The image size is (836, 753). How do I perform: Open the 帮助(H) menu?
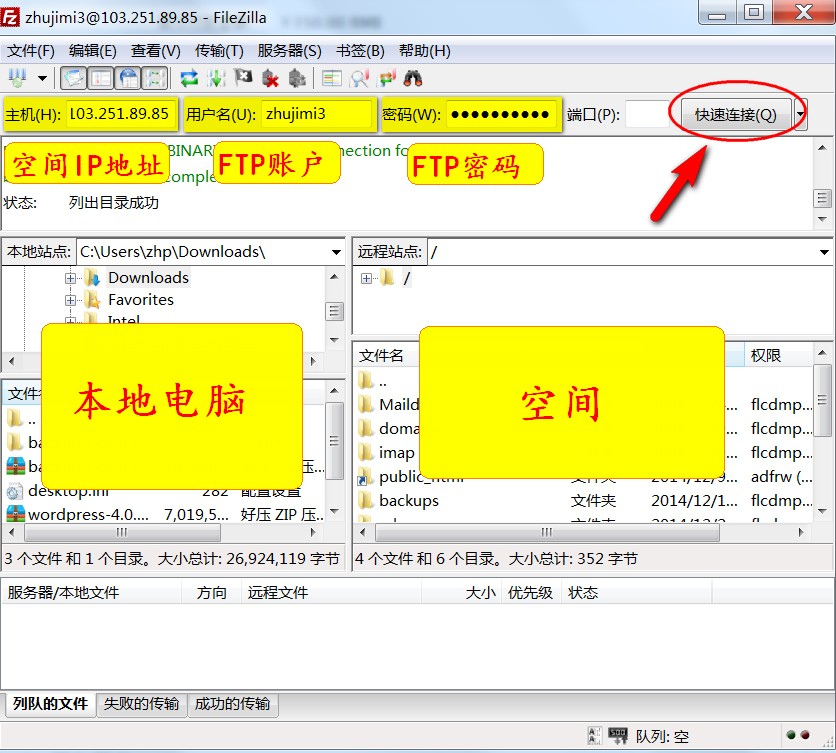(x=424, y=51)
